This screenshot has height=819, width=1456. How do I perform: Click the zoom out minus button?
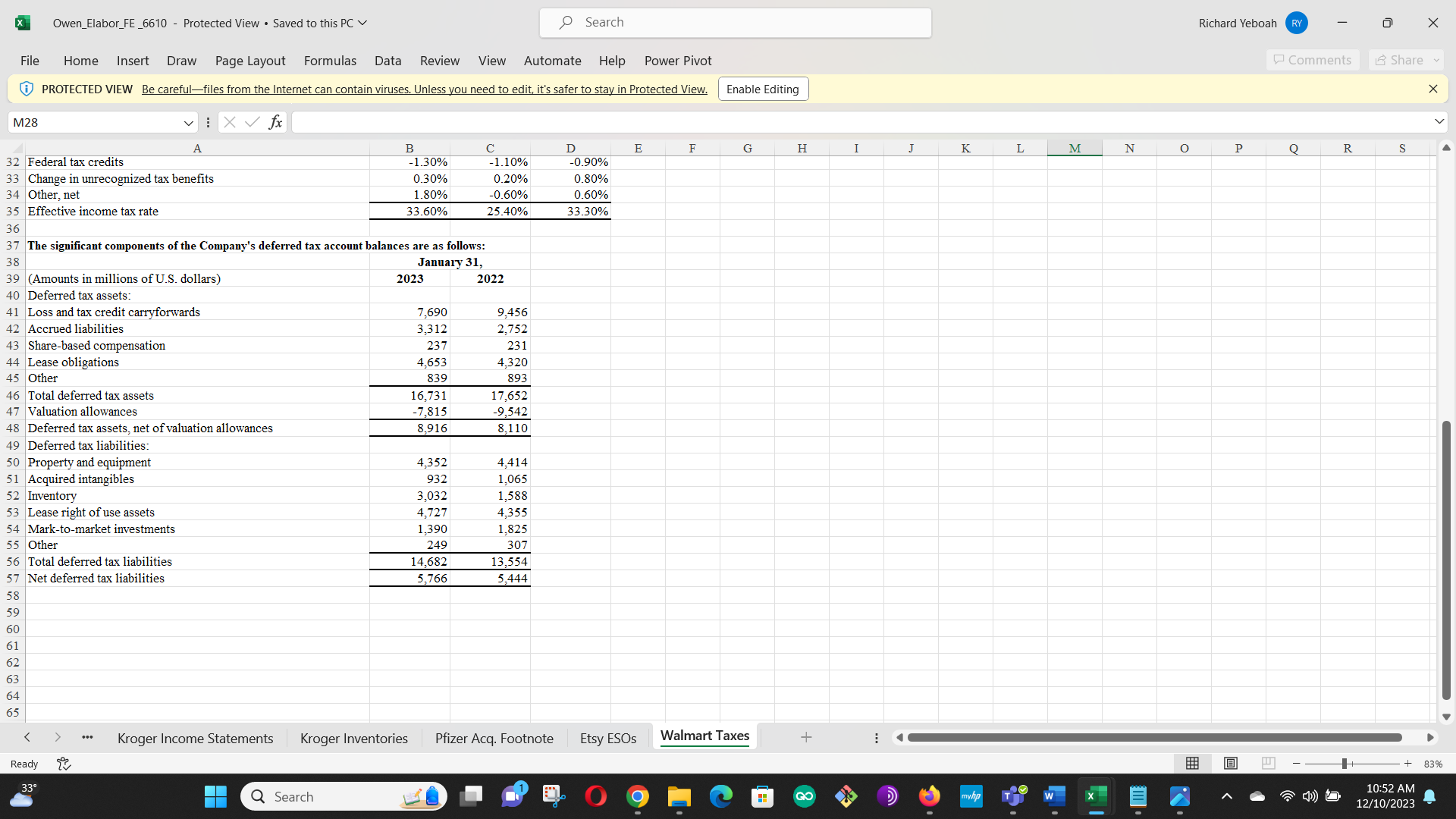click(x=1297, y=764)
